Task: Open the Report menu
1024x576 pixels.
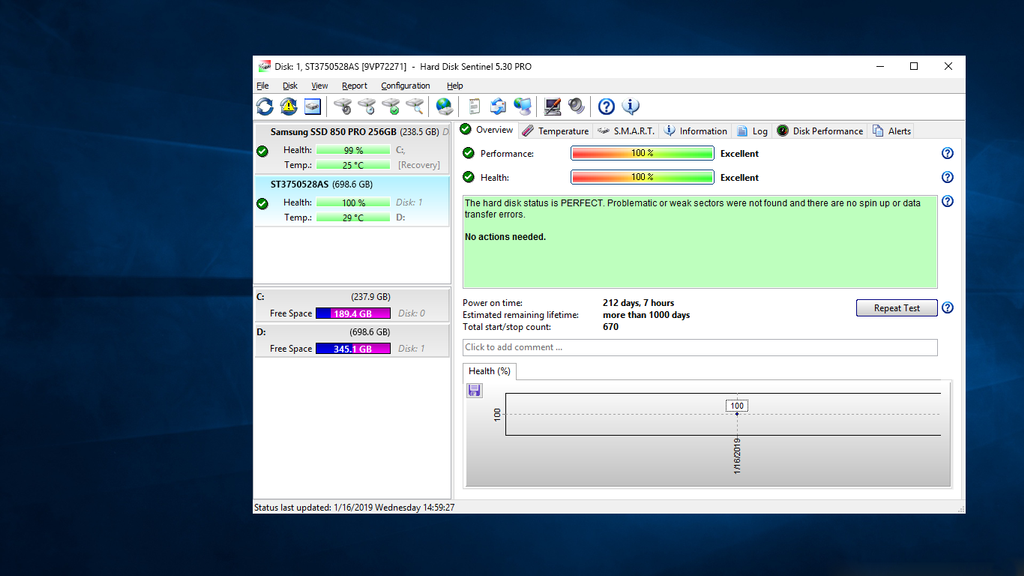Action: (x=354, y=86)
